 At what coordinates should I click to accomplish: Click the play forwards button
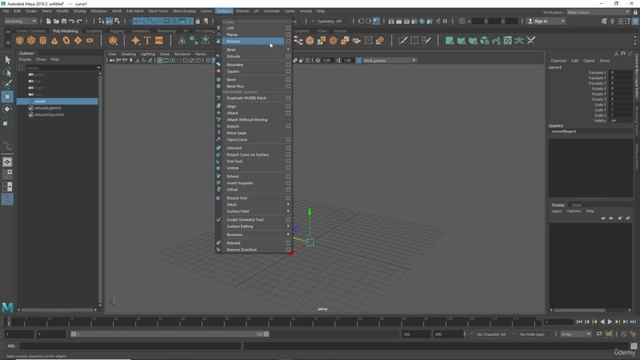(x=610, y=322)
